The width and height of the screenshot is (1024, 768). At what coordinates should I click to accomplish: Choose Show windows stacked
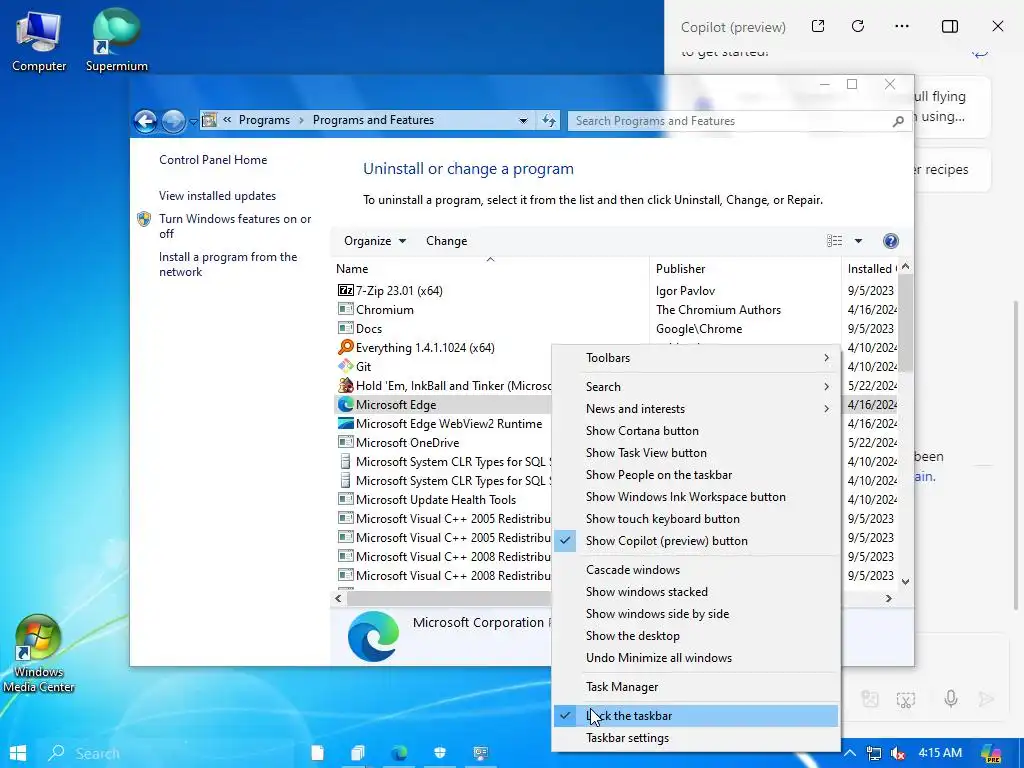point(696,592)
